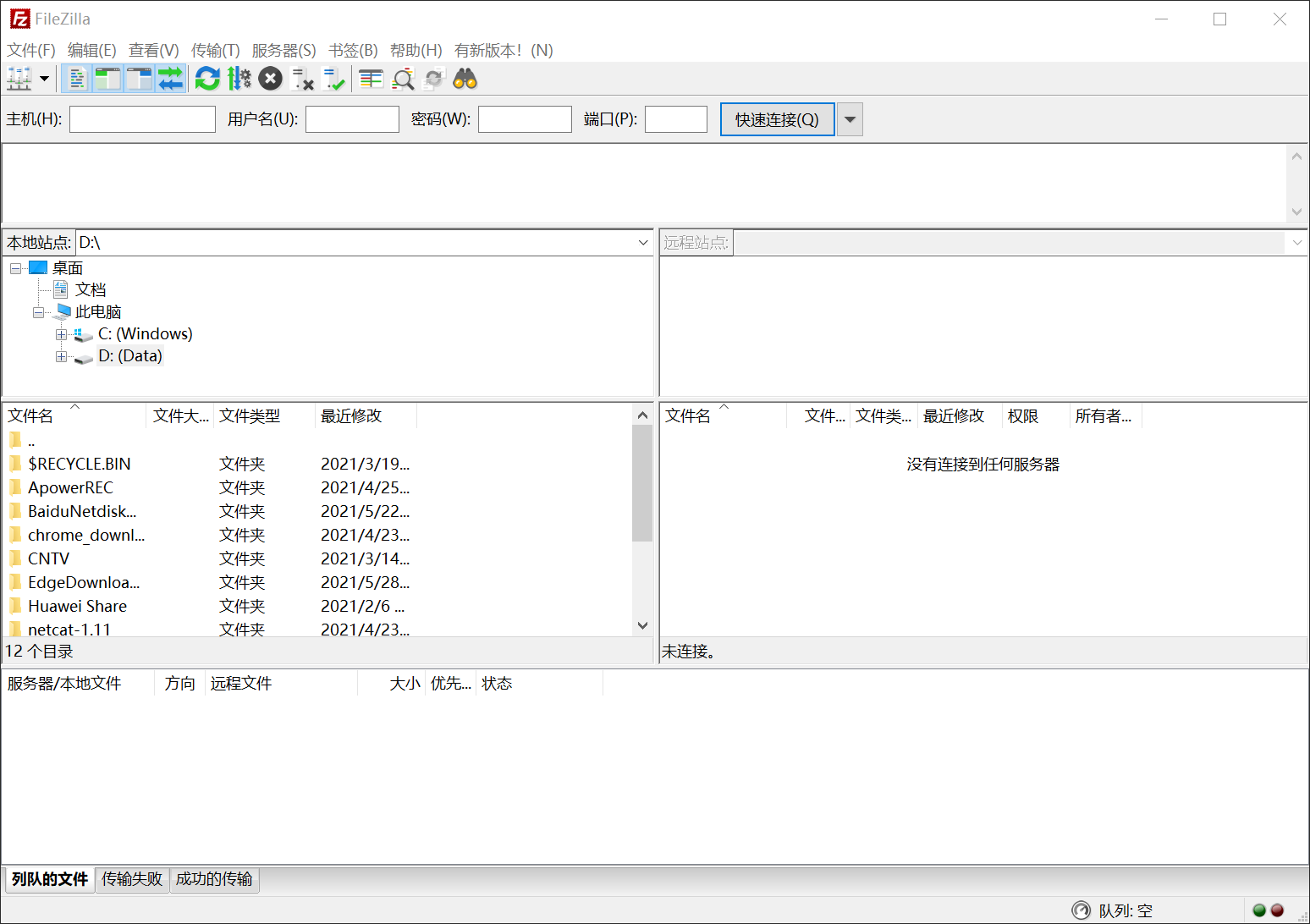Focus the 端口(P) port field

point(676,119)
